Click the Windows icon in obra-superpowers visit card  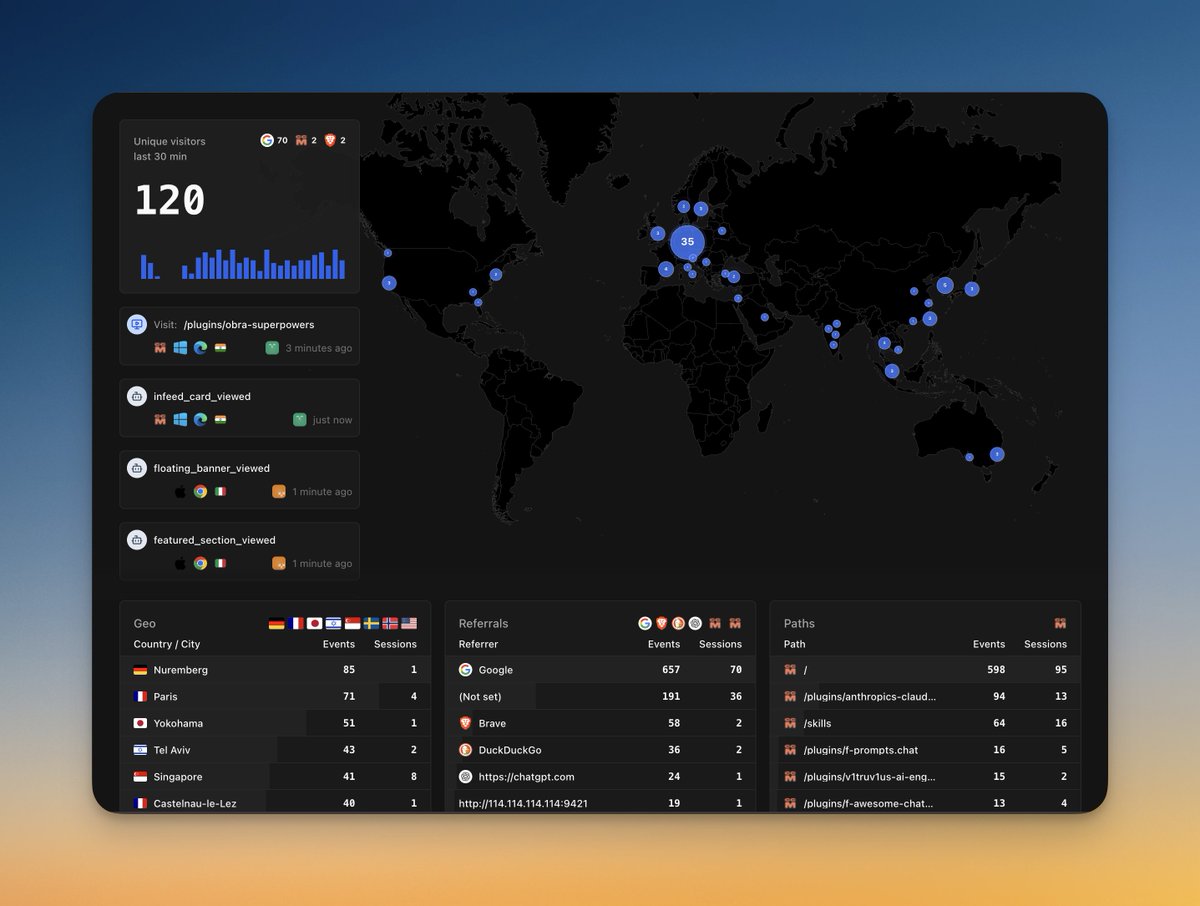180,348
